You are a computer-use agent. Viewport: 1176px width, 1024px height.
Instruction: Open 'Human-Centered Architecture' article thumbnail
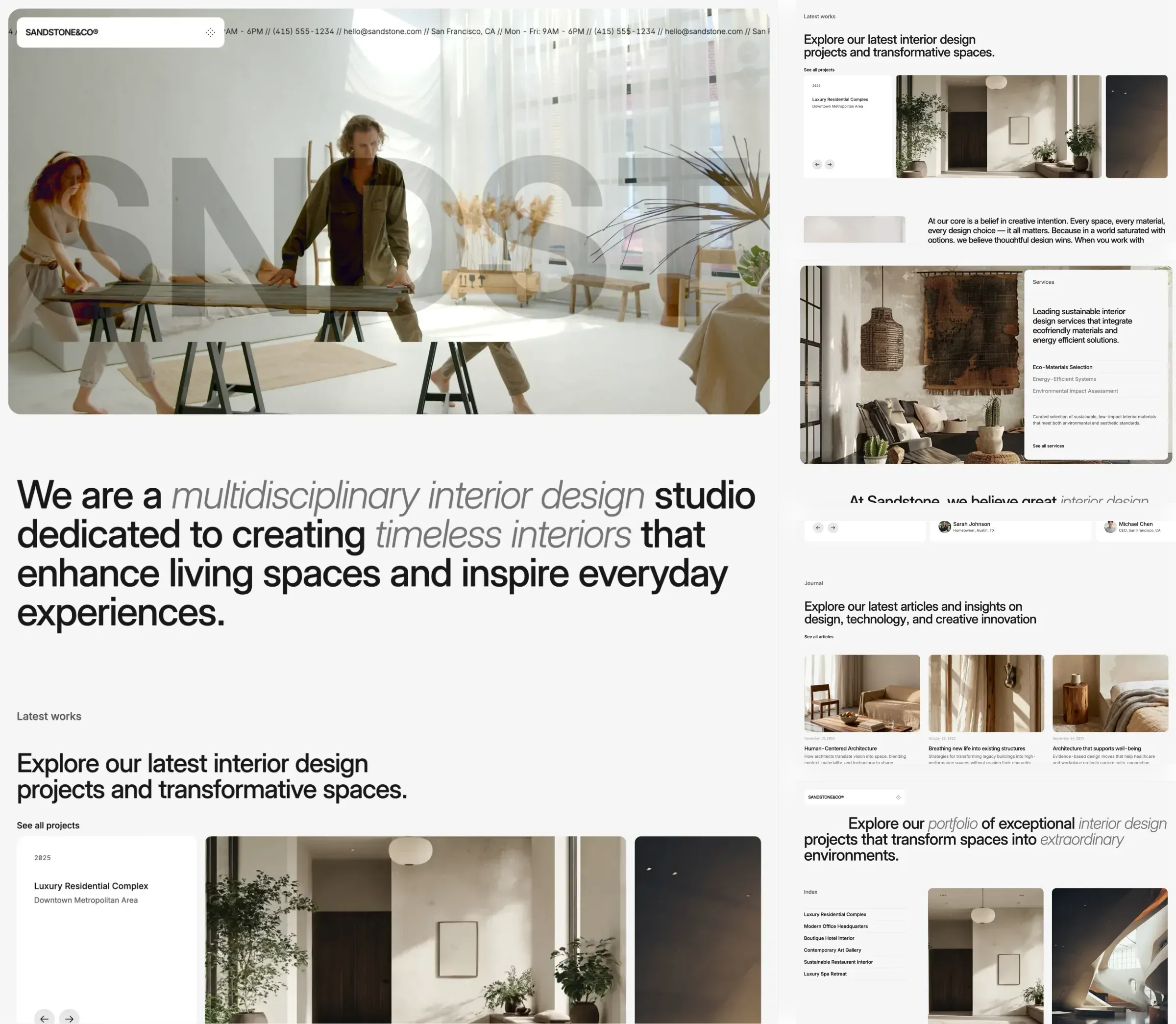[x=862, y=693]
